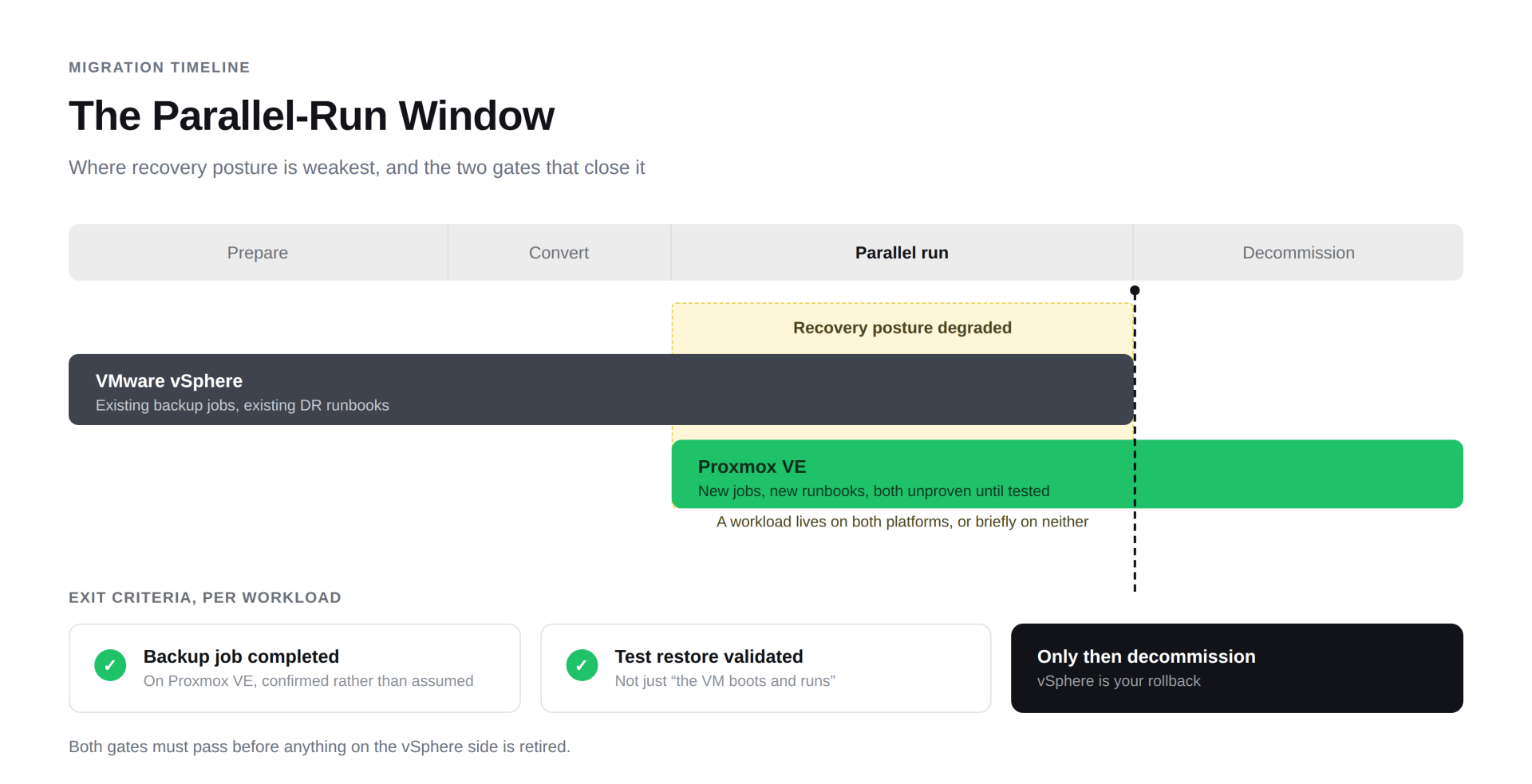This screenshot has width=1532, height=784.
Task: Open the Test restore validated card
Action: point(766,668)
